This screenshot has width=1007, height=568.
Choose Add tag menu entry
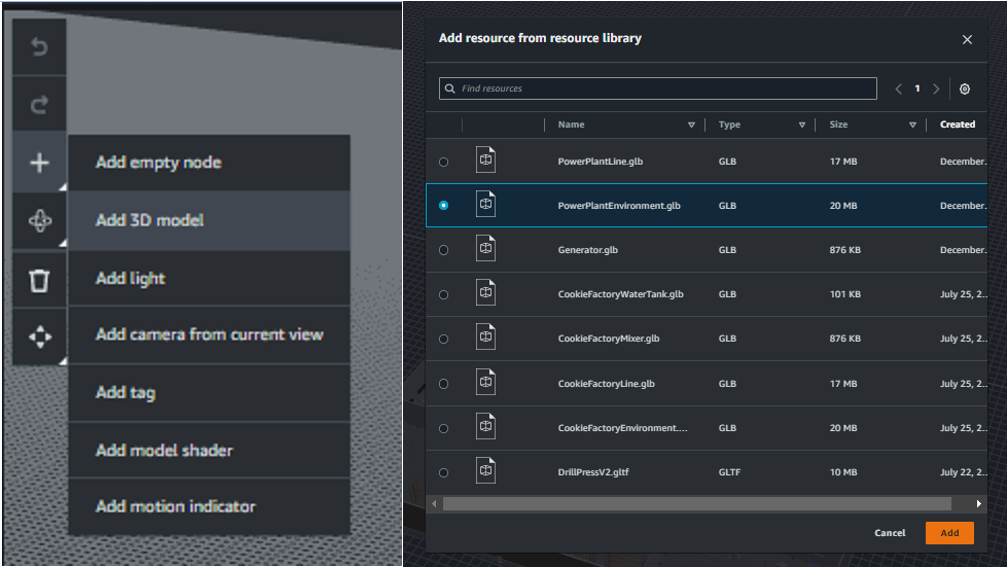(x=209, y=393)
